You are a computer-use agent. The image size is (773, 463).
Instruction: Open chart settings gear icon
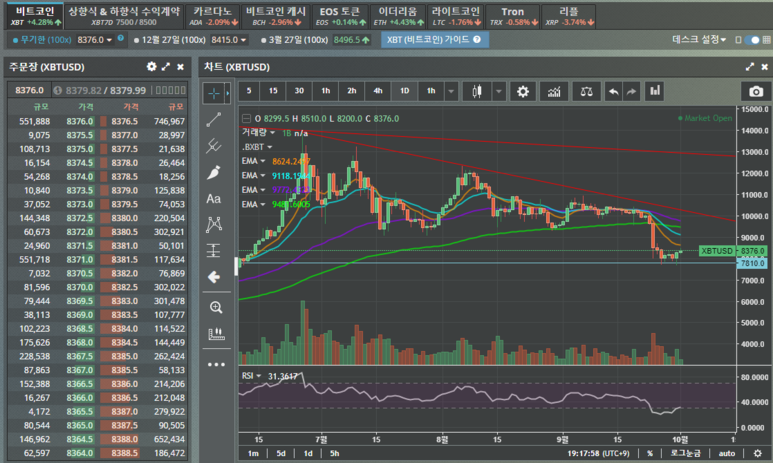click(x=523, y=91)
